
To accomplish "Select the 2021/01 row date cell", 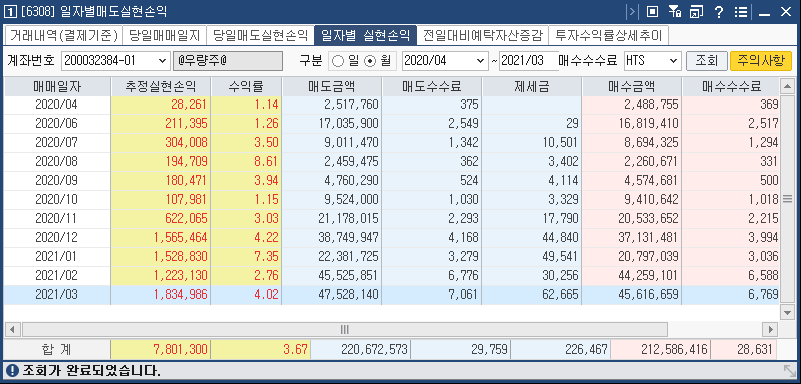I will pos(58,257).
